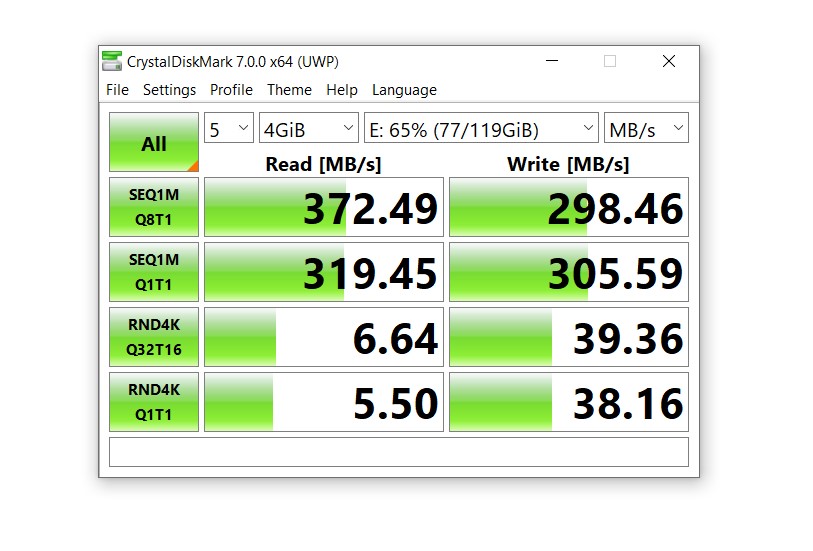Click the 372.49 sequential read result
Image resolution: width=813 pixels, height=551 pixels.
click(324, 207)
